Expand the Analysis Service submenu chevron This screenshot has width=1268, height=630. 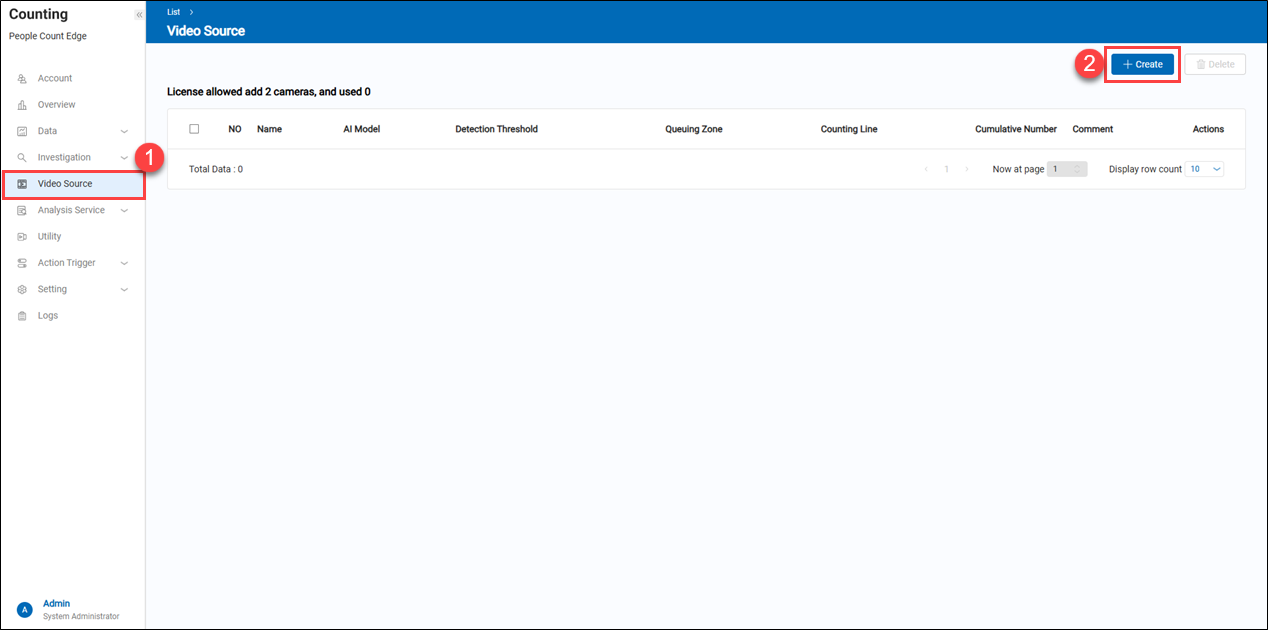(124, 211)
